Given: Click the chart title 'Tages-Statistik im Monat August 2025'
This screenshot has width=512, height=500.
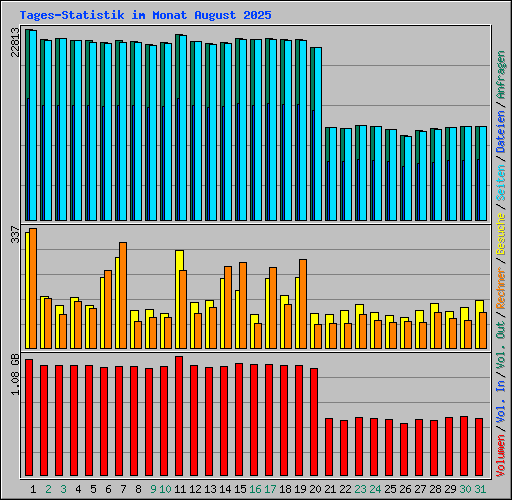Looking at the screenshot, I should (145, 15).
